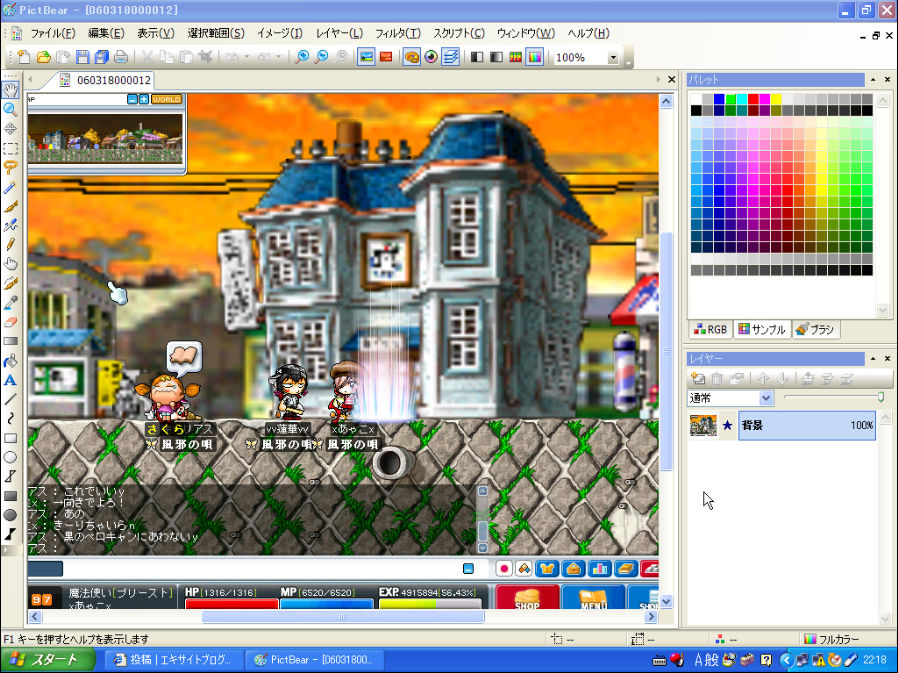Zoom out using the toolbar magnifier minus
Viewport: 898px width, 673px height.
(x=322, y=57)
